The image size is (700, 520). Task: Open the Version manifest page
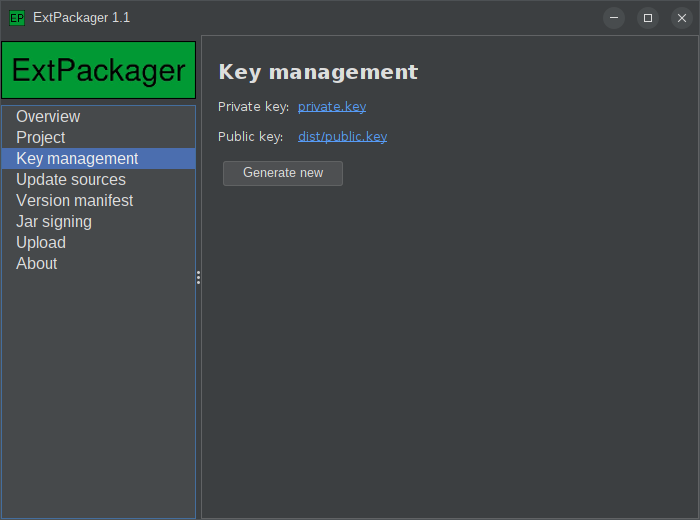point(98,200)
